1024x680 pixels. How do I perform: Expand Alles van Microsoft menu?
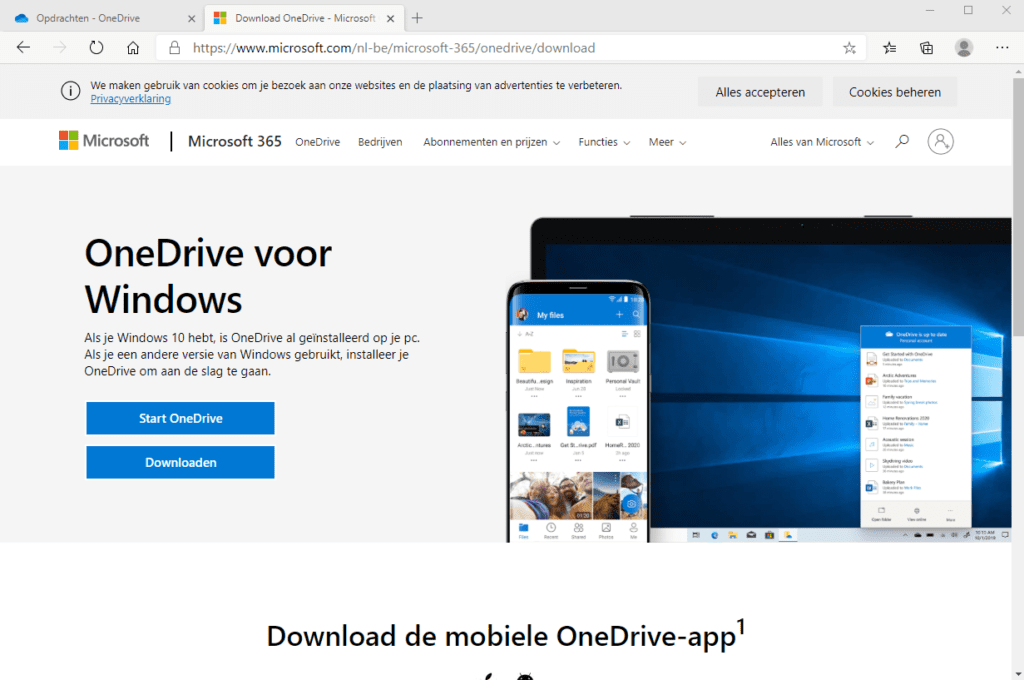pos(822,142)
